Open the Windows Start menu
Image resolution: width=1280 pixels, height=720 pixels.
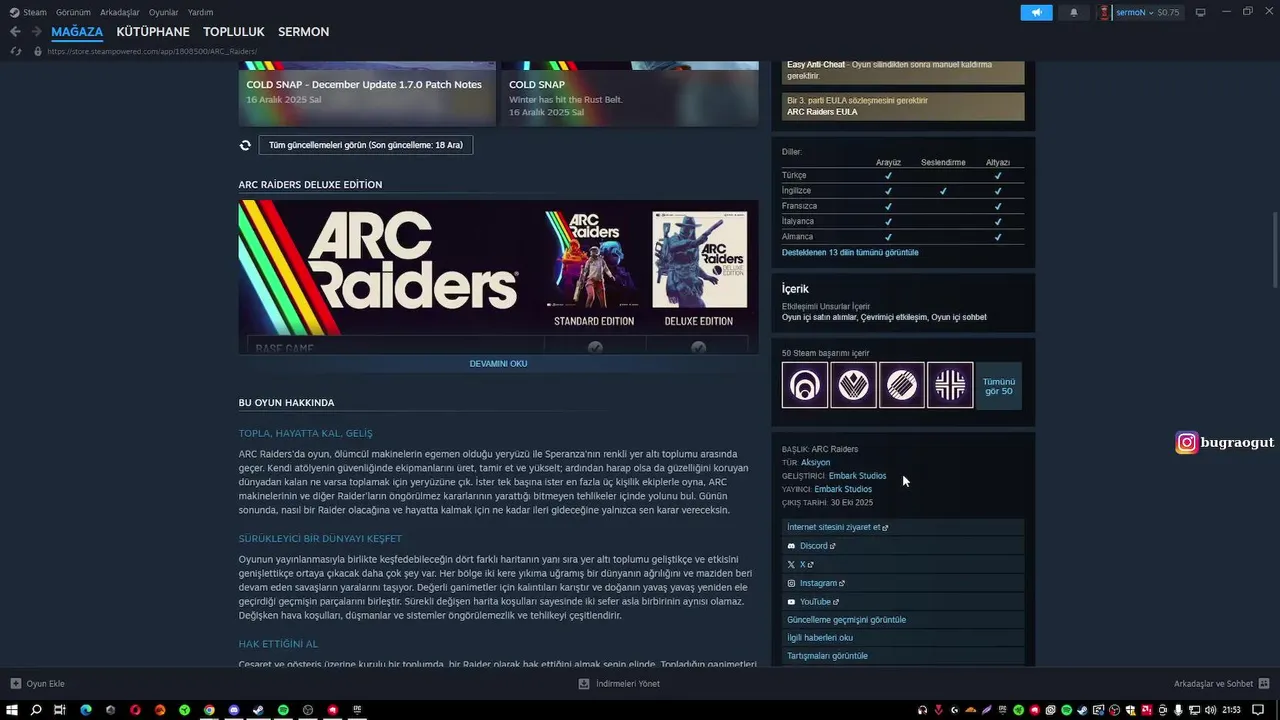coord(13,710)
